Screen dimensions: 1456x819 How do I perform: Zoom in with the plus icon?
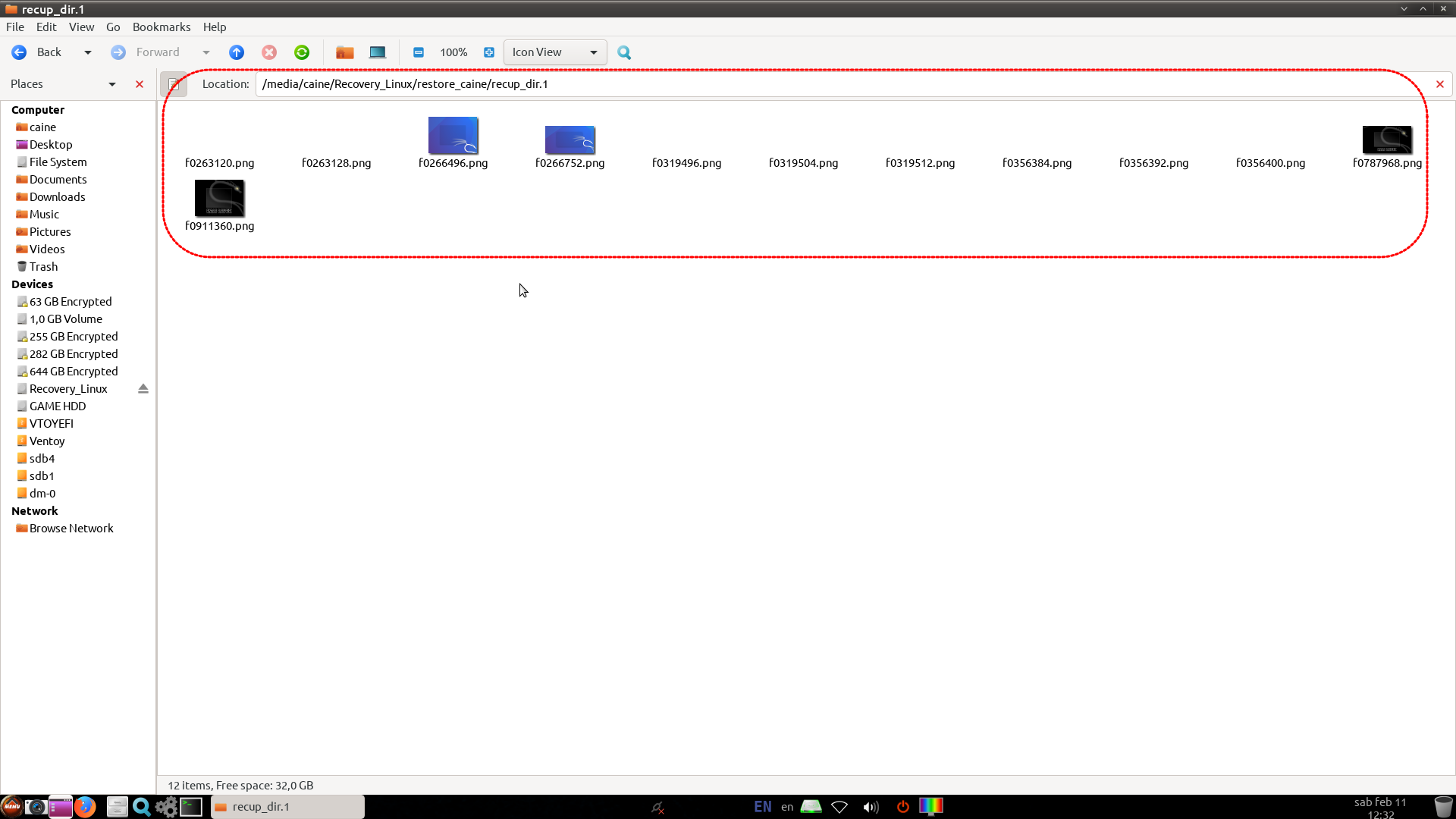489,52
